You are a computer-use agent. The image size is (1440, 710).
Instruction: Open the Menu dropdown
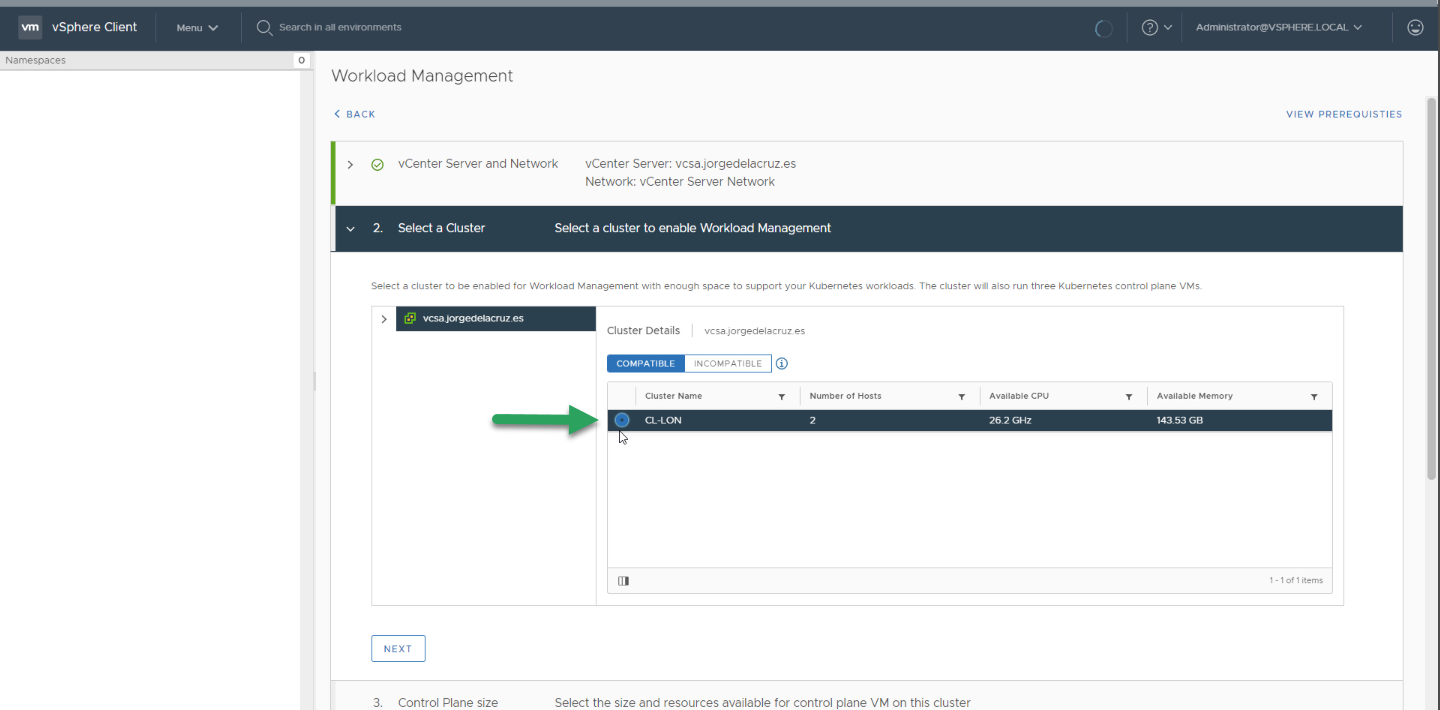point(197,28)
